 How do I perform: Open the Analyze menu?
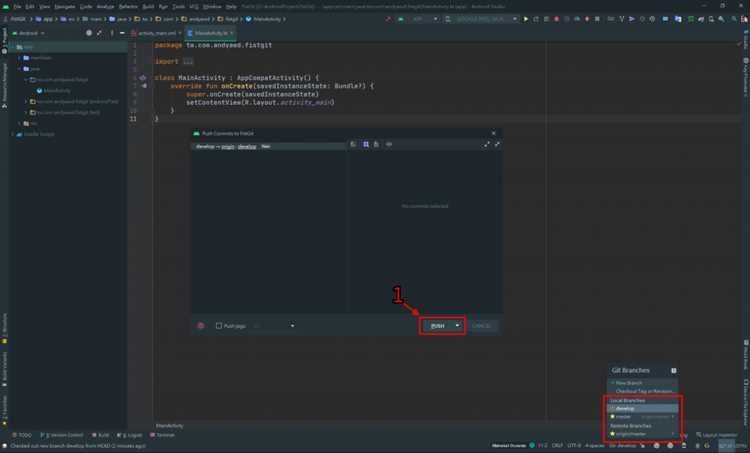pos(105,7)
